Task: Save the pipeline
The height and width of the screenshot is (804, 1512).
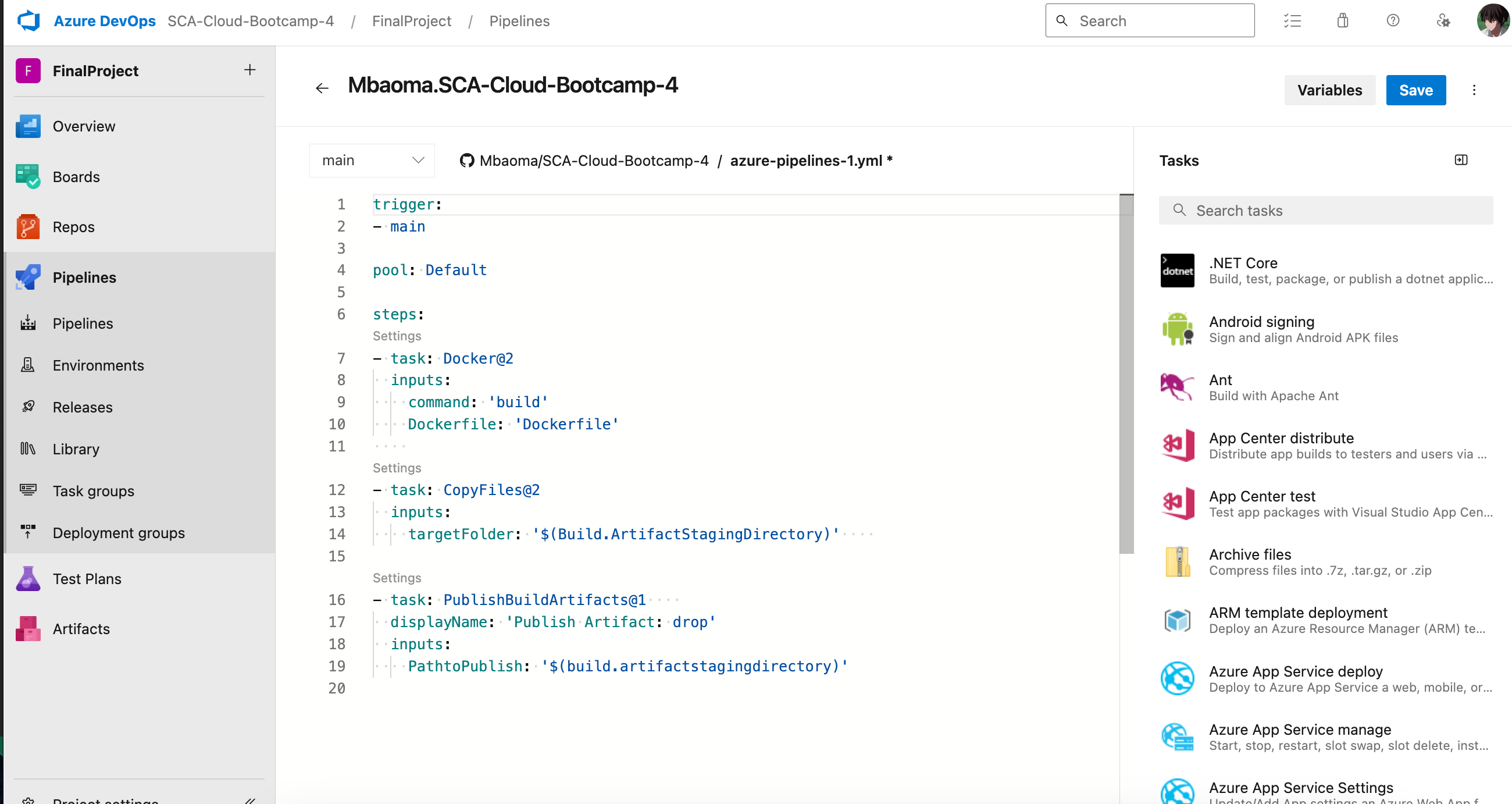Action: tap(1415, 90)
